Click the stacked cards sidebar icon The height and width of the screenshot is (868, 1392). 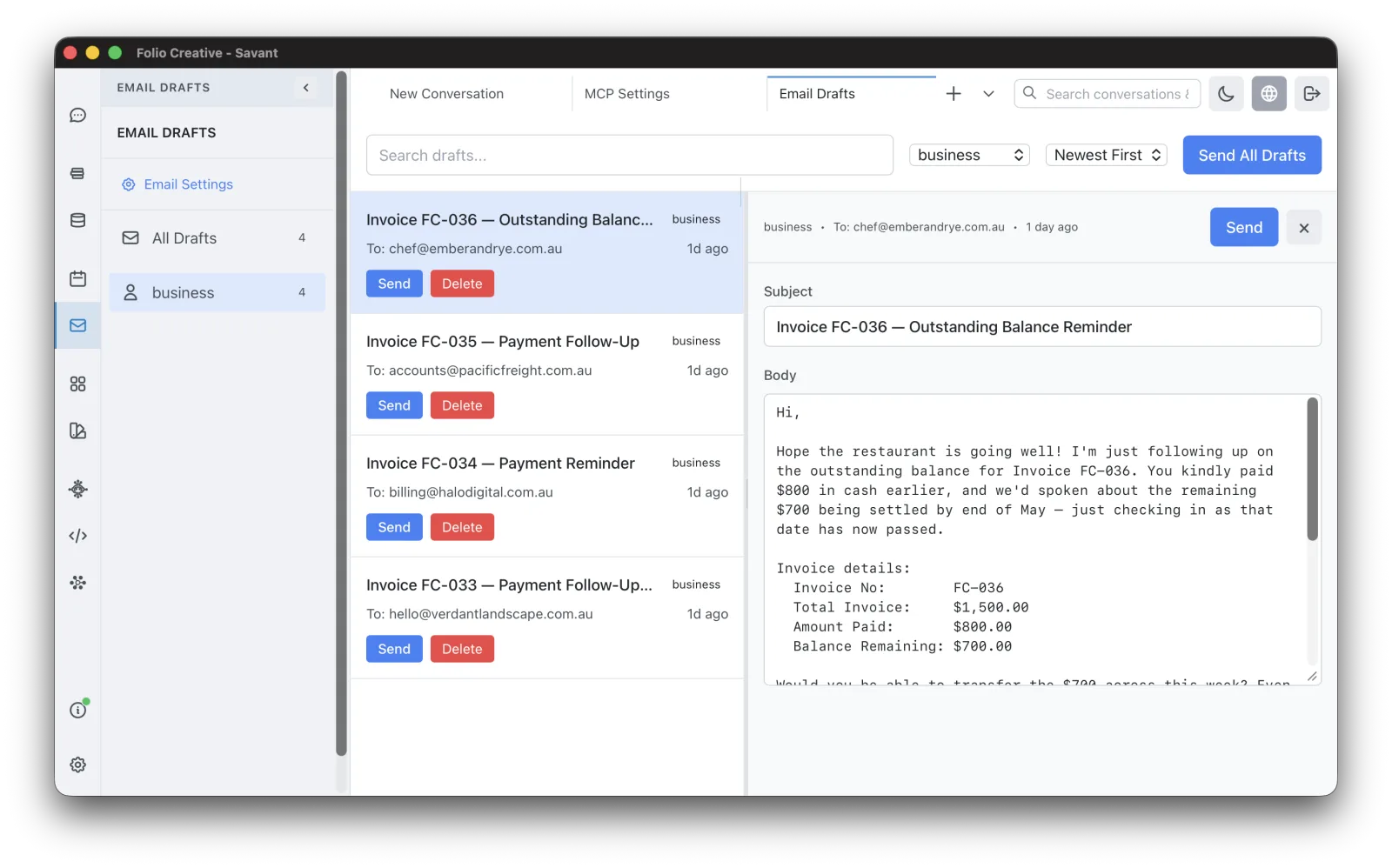coord(77,174)
